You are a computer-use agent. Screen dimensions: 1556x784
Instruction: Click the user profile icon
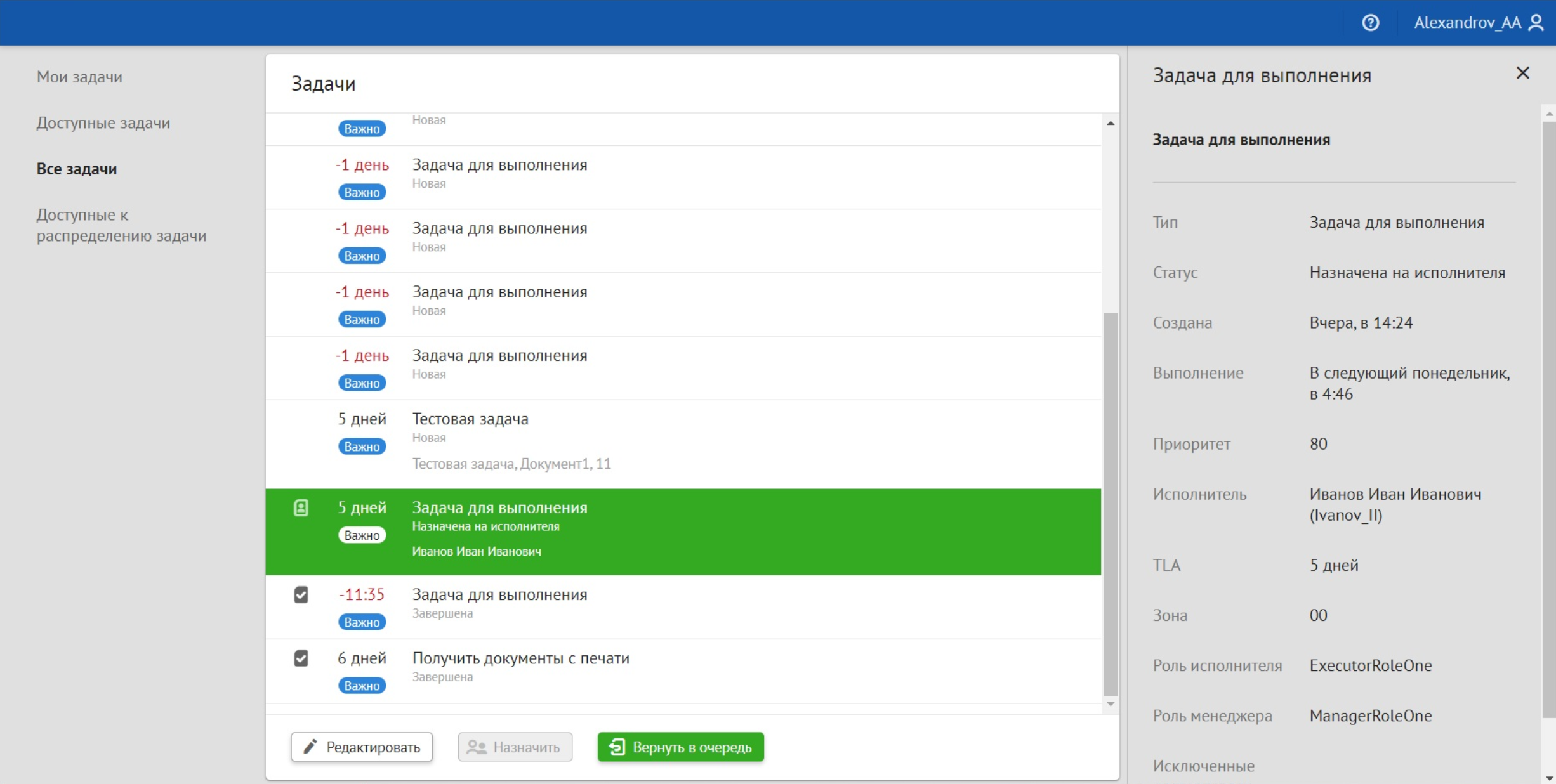click(x=1536, y=23)
